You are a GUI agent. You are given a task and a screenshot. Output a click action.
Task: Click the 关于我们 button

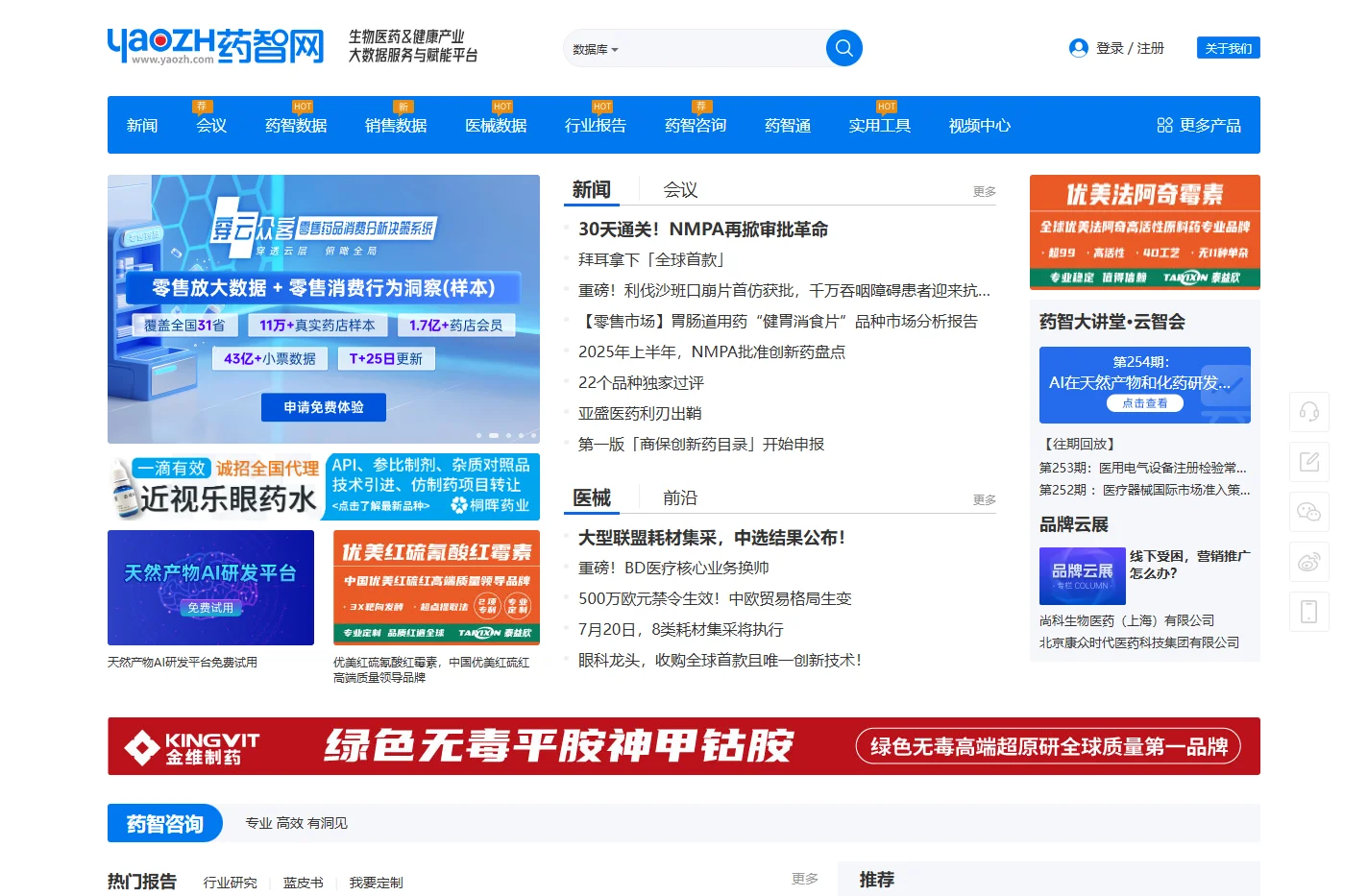point(1228,48)
